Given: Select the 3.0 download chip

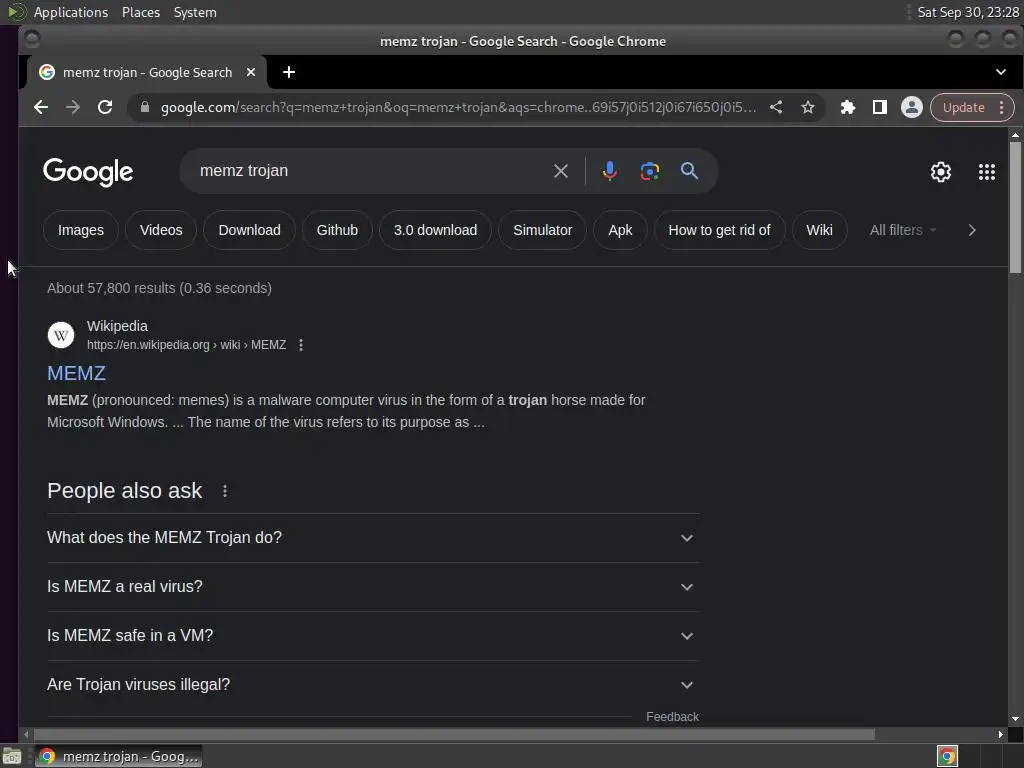Looking at the screenshot, I should [x=435, y=230].
